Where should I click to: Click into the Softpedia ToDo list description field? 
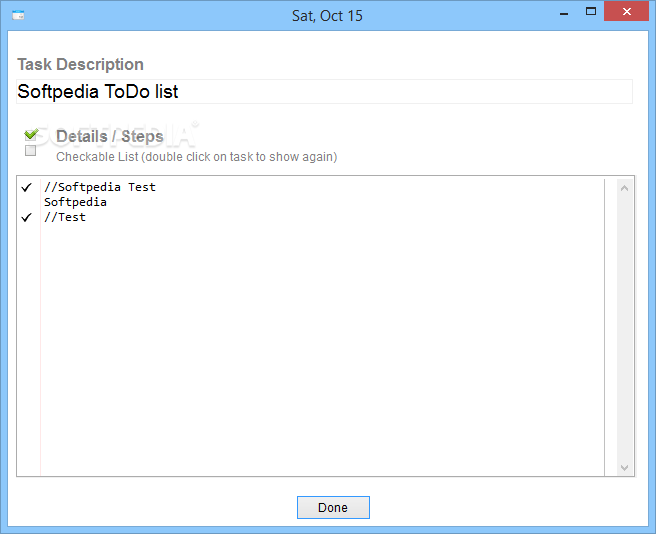pos(324,92)
